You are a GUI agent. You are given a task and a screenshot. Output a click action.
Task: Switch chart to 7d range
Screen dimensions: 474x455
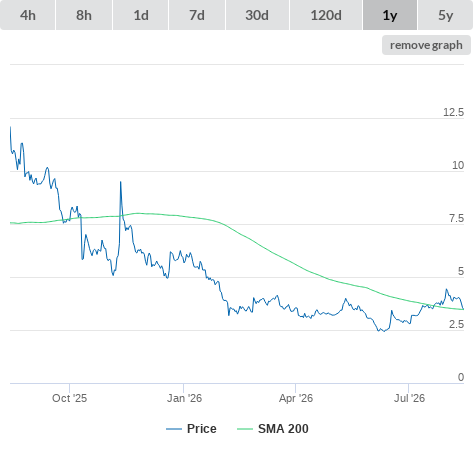[197, 15]
